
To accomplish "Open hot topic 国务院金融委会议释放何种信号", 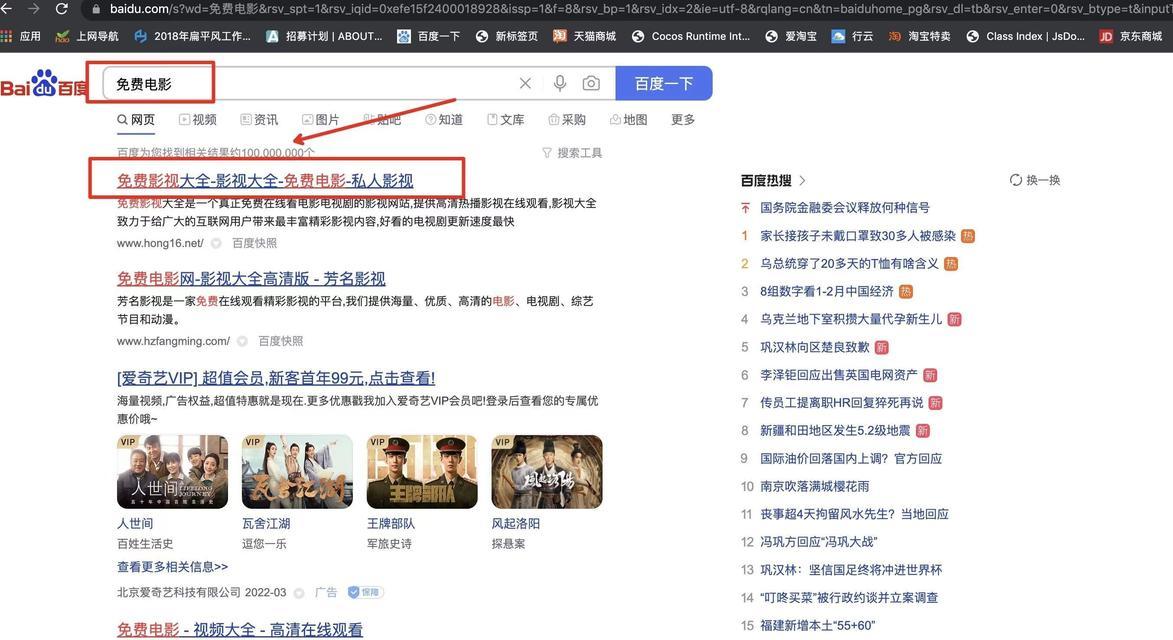I will (x=845, y=208).
